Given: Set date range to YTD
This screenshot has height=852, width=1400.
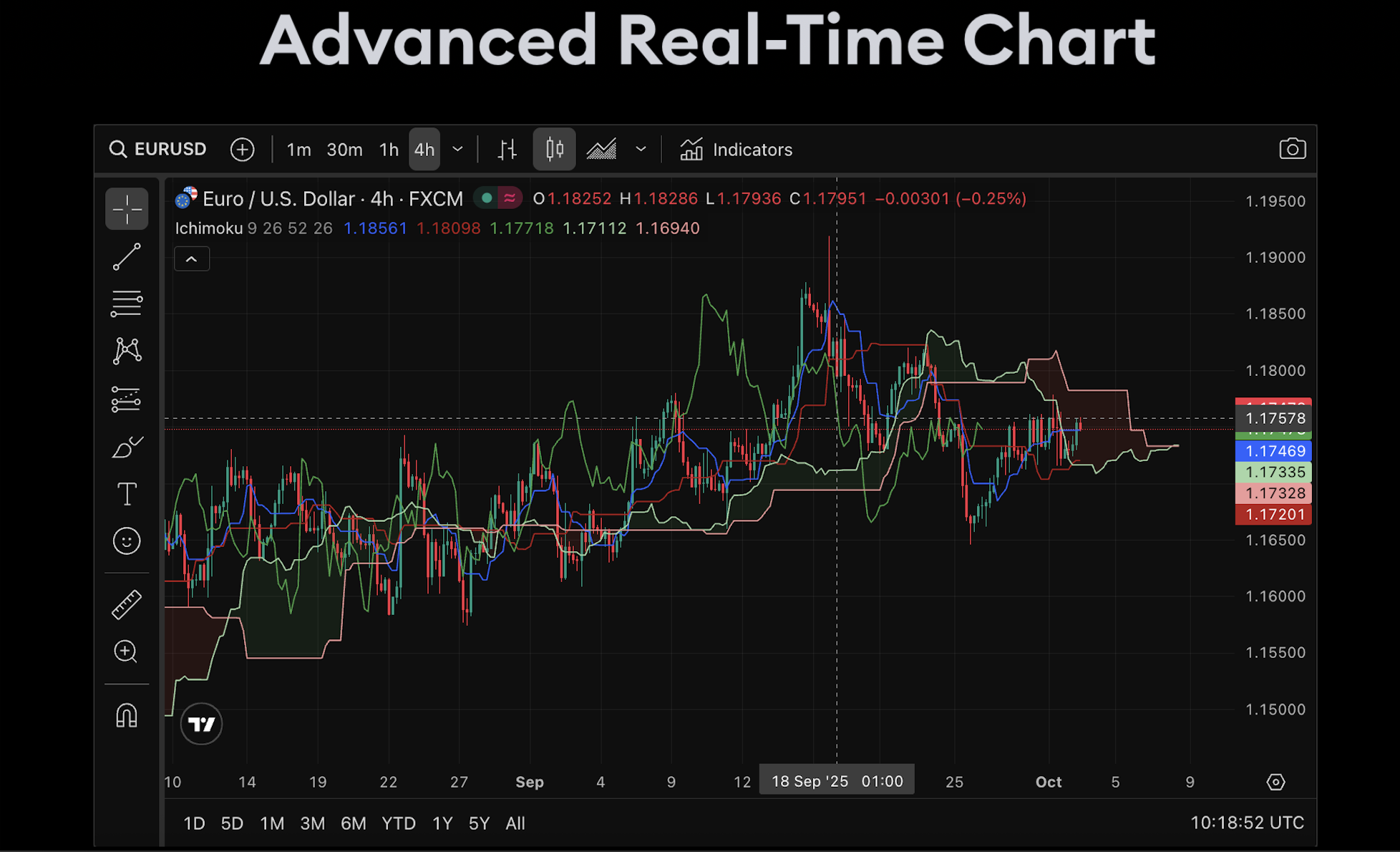Looking at the screenshot, I should click(398, 823).
